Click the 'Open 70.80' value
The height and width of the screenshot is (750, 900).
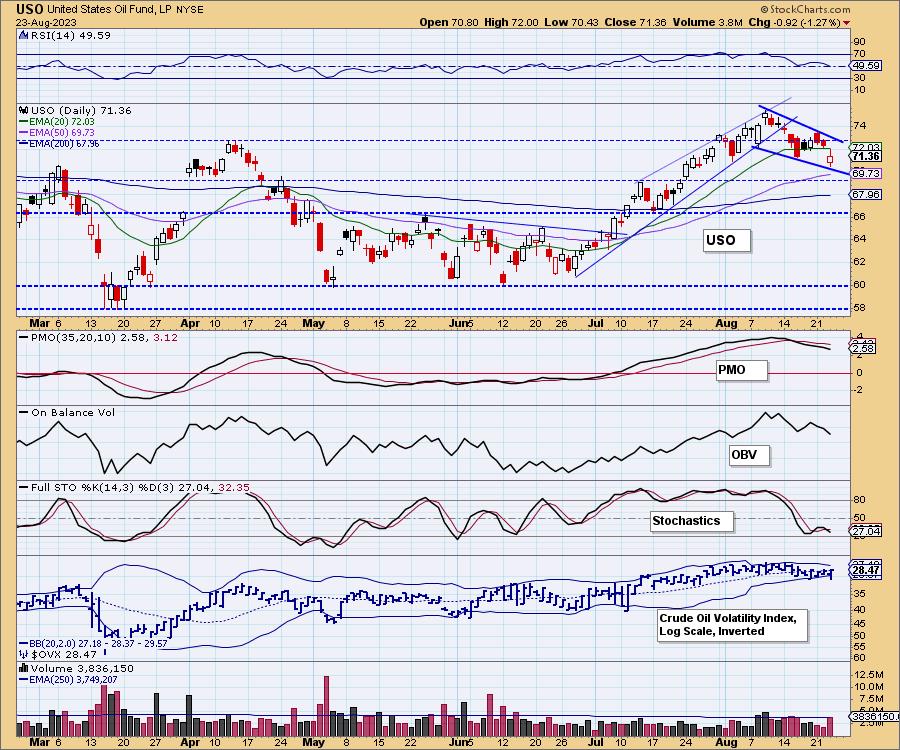[x=449, y=22]
